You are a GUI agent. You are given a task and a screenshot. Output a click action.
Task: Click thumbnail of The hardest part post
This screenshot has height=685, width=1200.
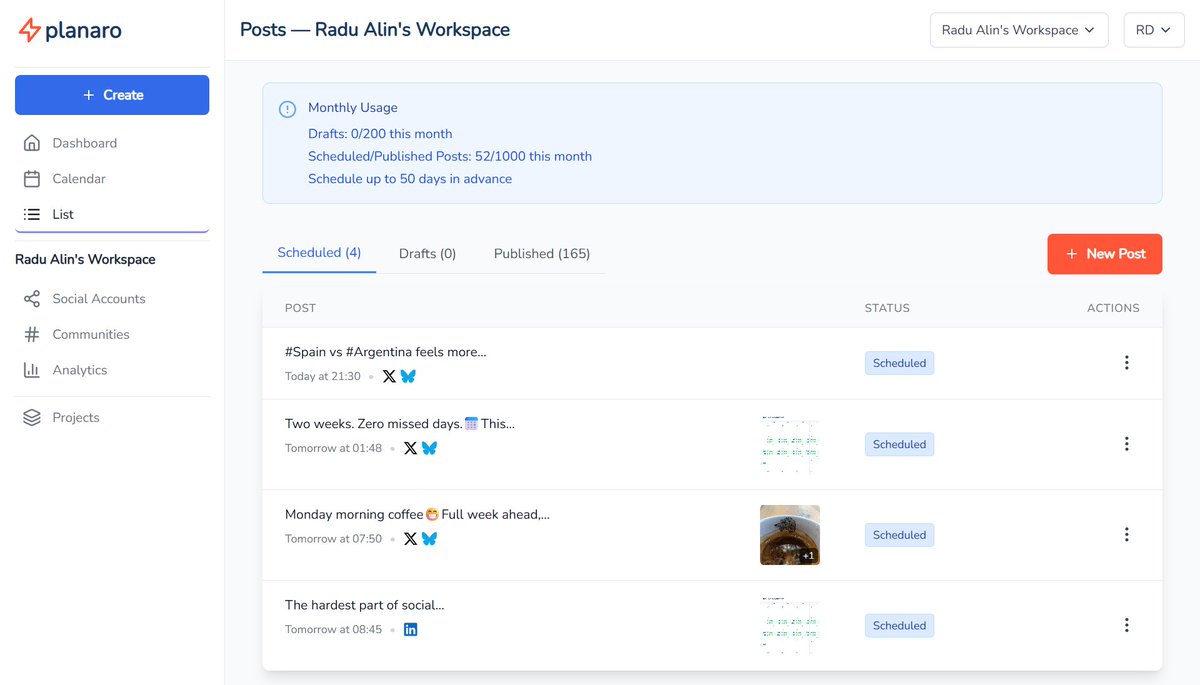point(790,625)
